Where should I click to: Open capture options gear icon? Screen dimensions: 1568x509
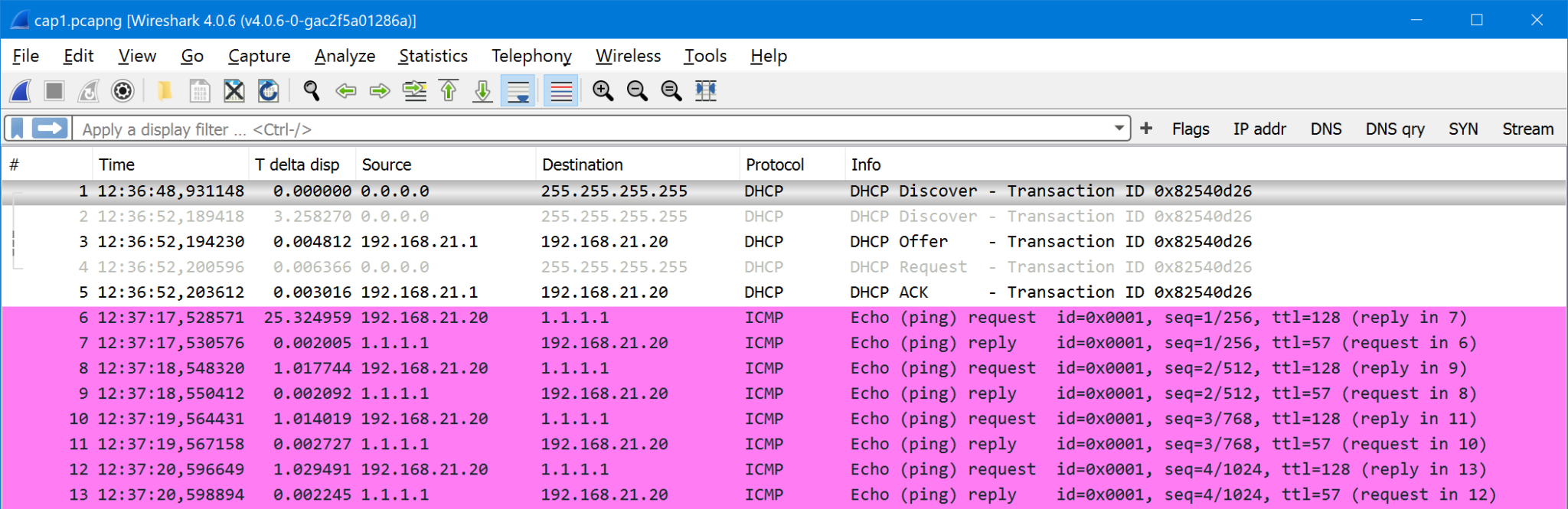122,91
